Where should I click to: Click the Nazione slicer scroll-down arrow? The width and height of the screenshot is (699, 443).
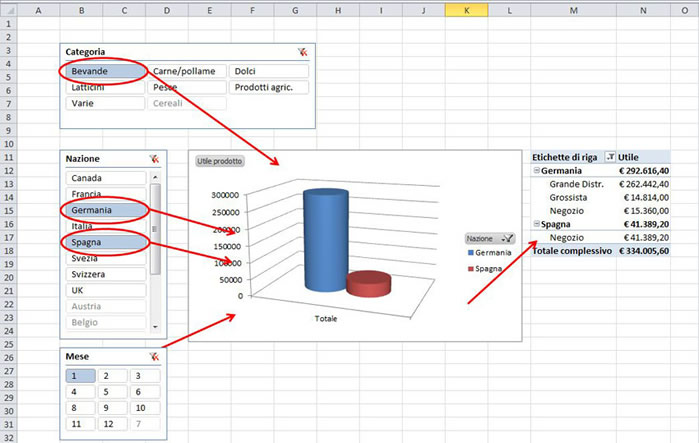pyautogui.click(x=155, y=327)
